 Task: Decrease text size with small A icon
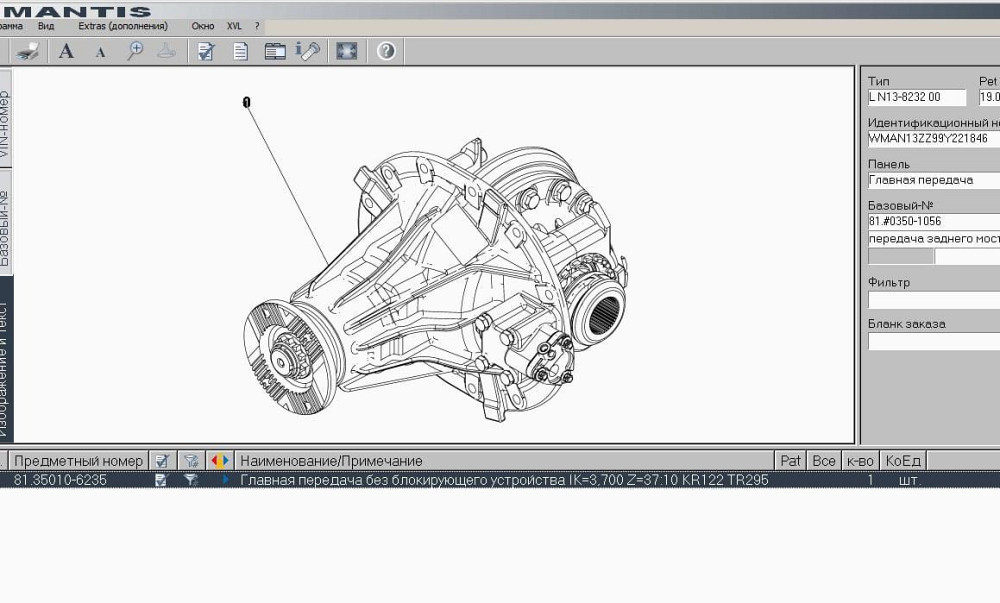coord(100,52)
